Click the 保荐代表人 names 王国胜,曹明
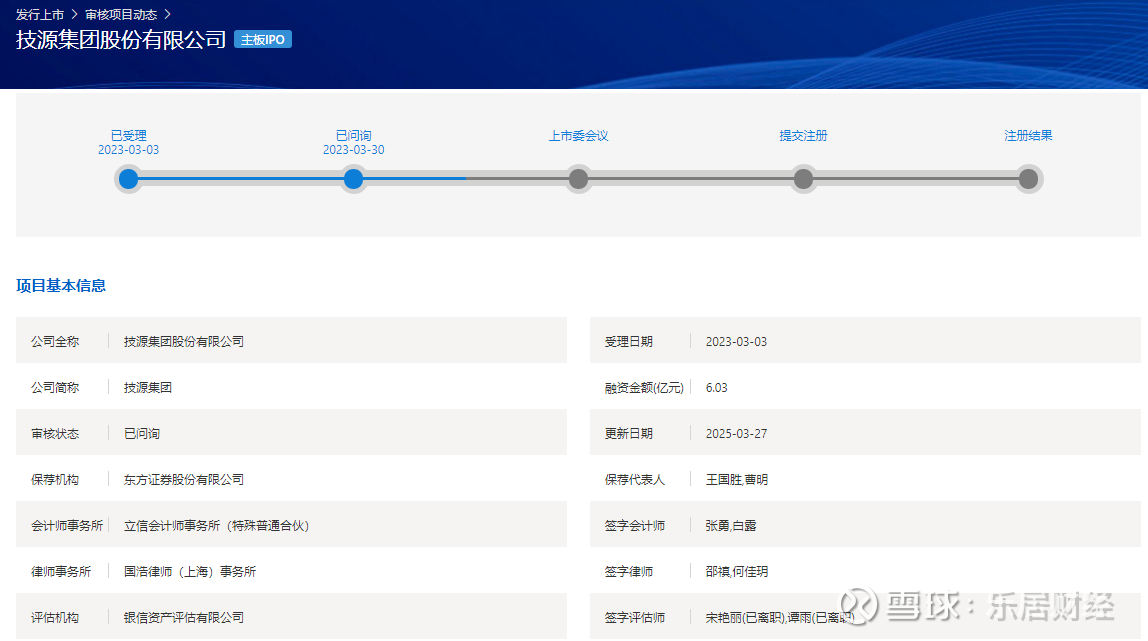This screenshot has height=641, width=1148. pyautogui.click(x=737, y=479)
